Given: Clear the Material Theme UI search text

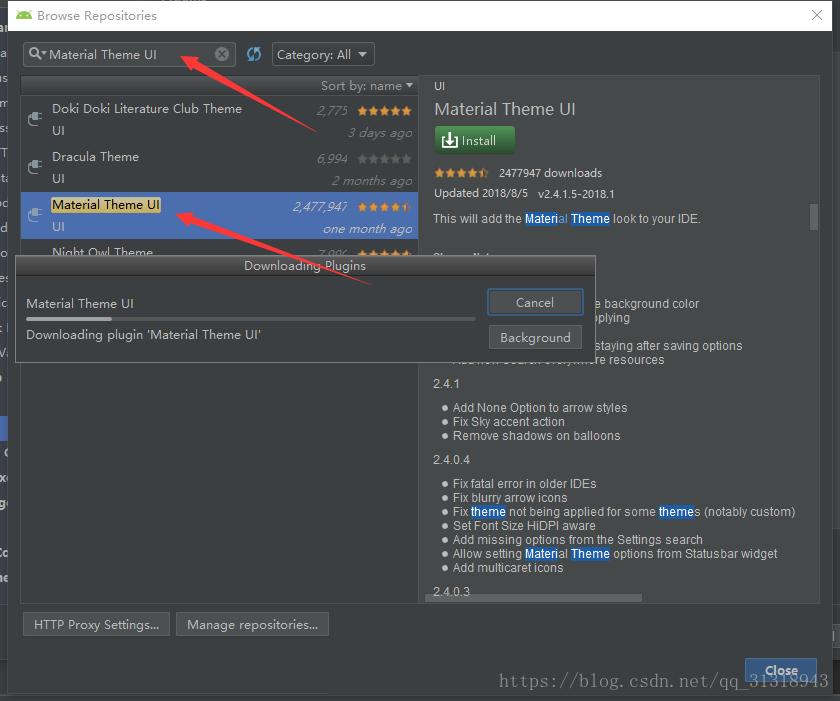Looking at the screenshot, I should pos(222,54).
